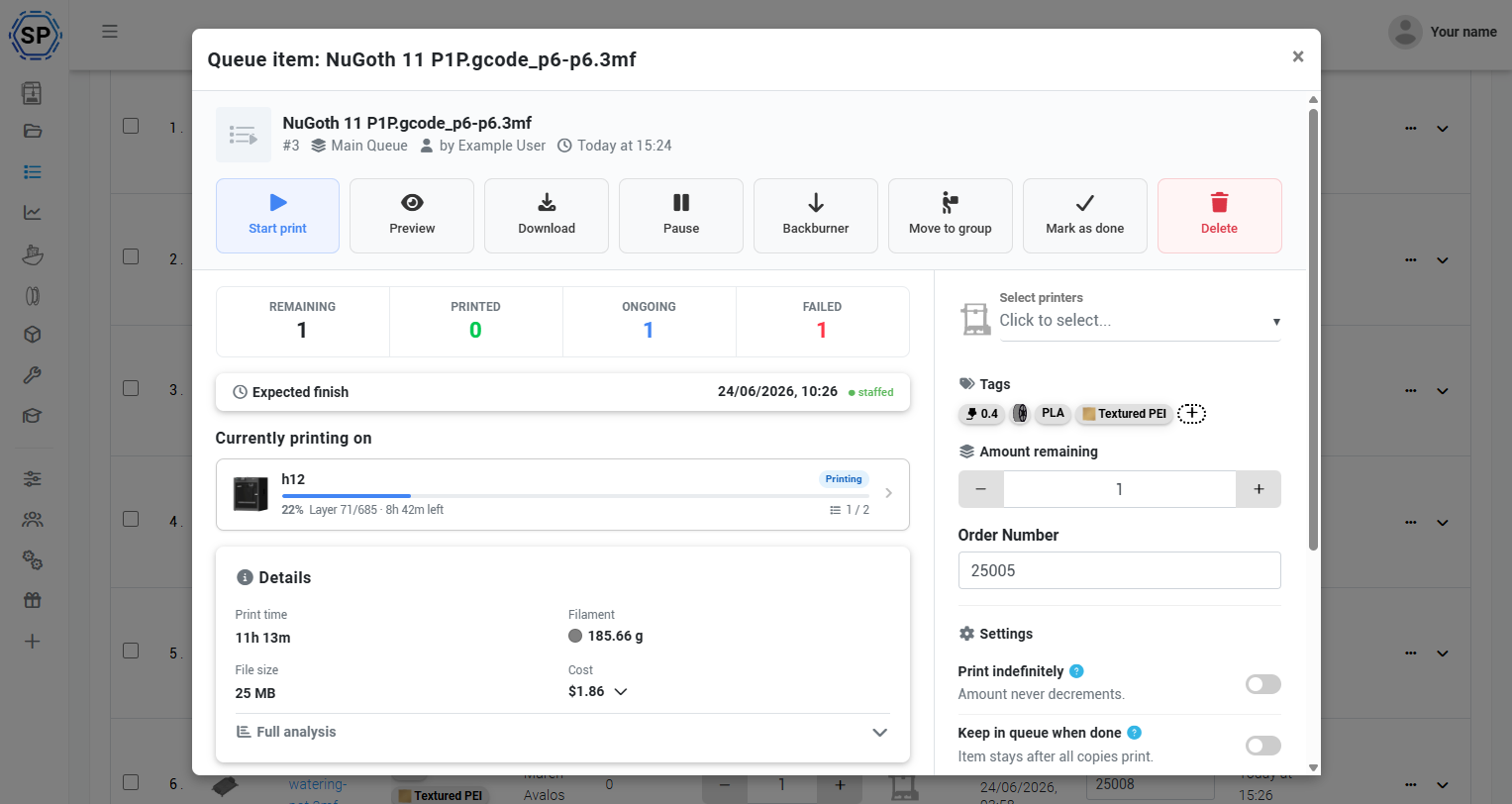Toggle Keep in queue when done switch
This screenshot has height=804, width=1512.
[1262, 746]
